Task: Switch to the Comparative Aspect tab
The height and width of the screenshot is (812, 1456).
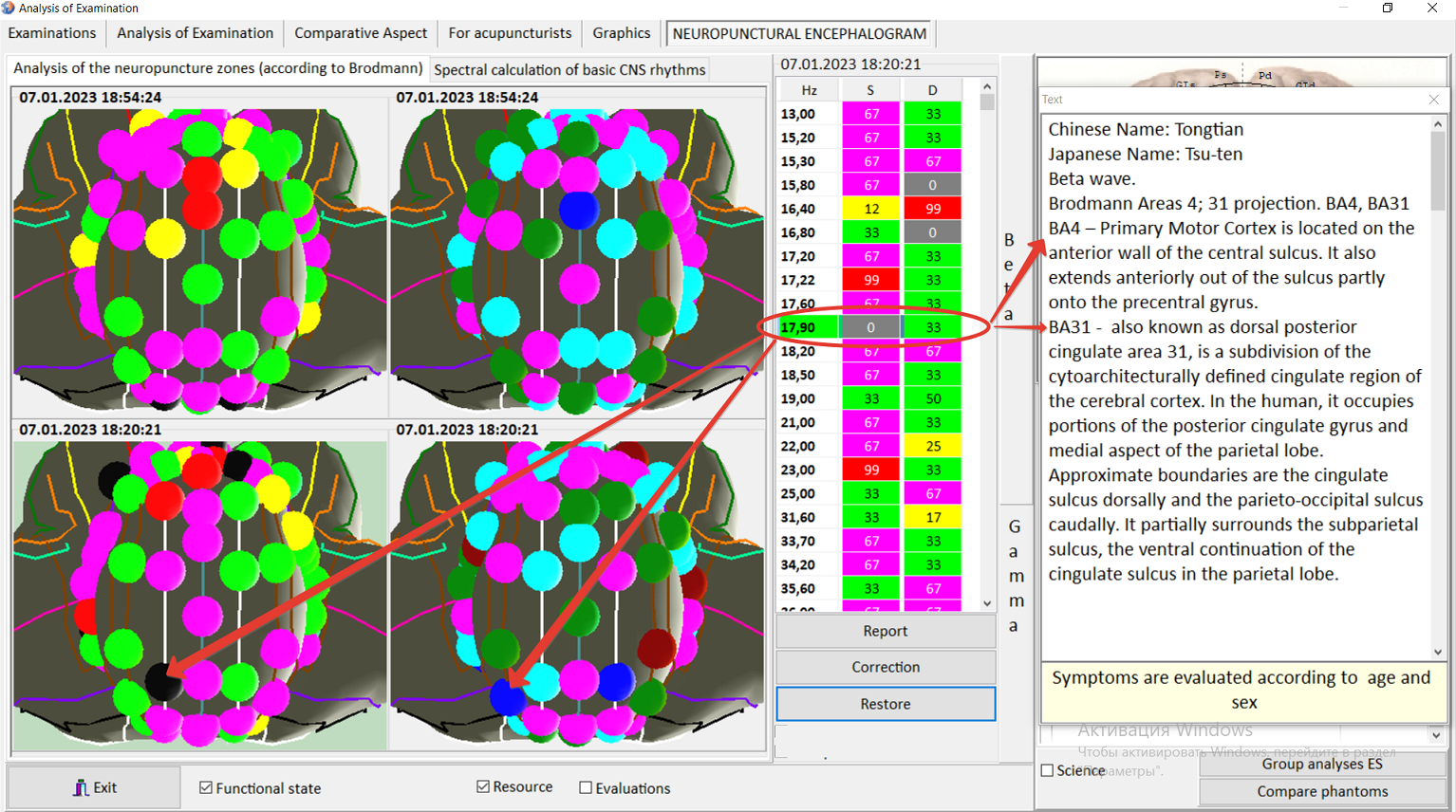Action: coord(361,33)
